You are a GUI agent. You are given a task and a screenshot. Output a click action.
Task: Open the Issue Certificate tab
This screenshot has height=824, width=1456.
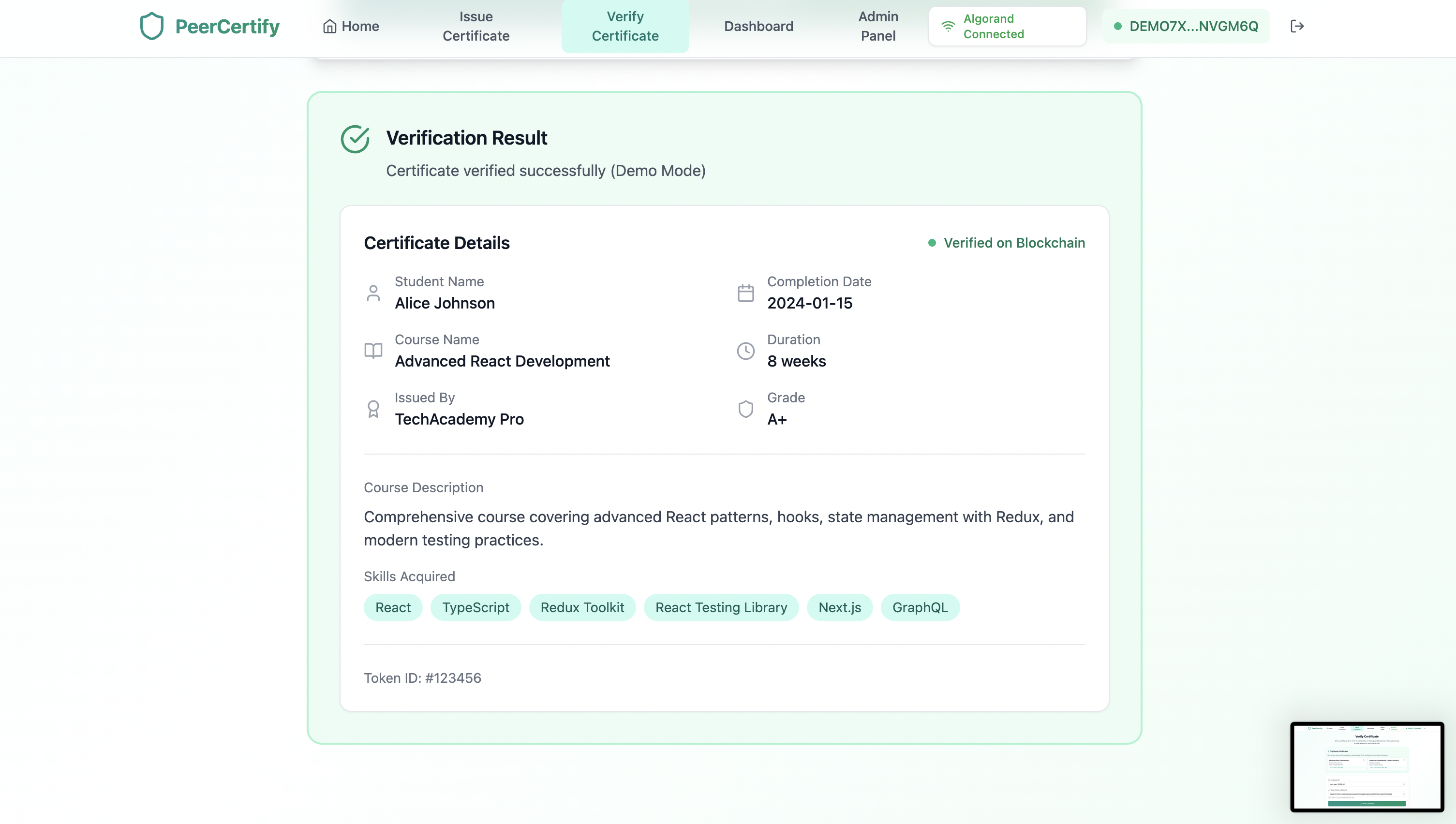pyautogui.click(x=475, y=26)
